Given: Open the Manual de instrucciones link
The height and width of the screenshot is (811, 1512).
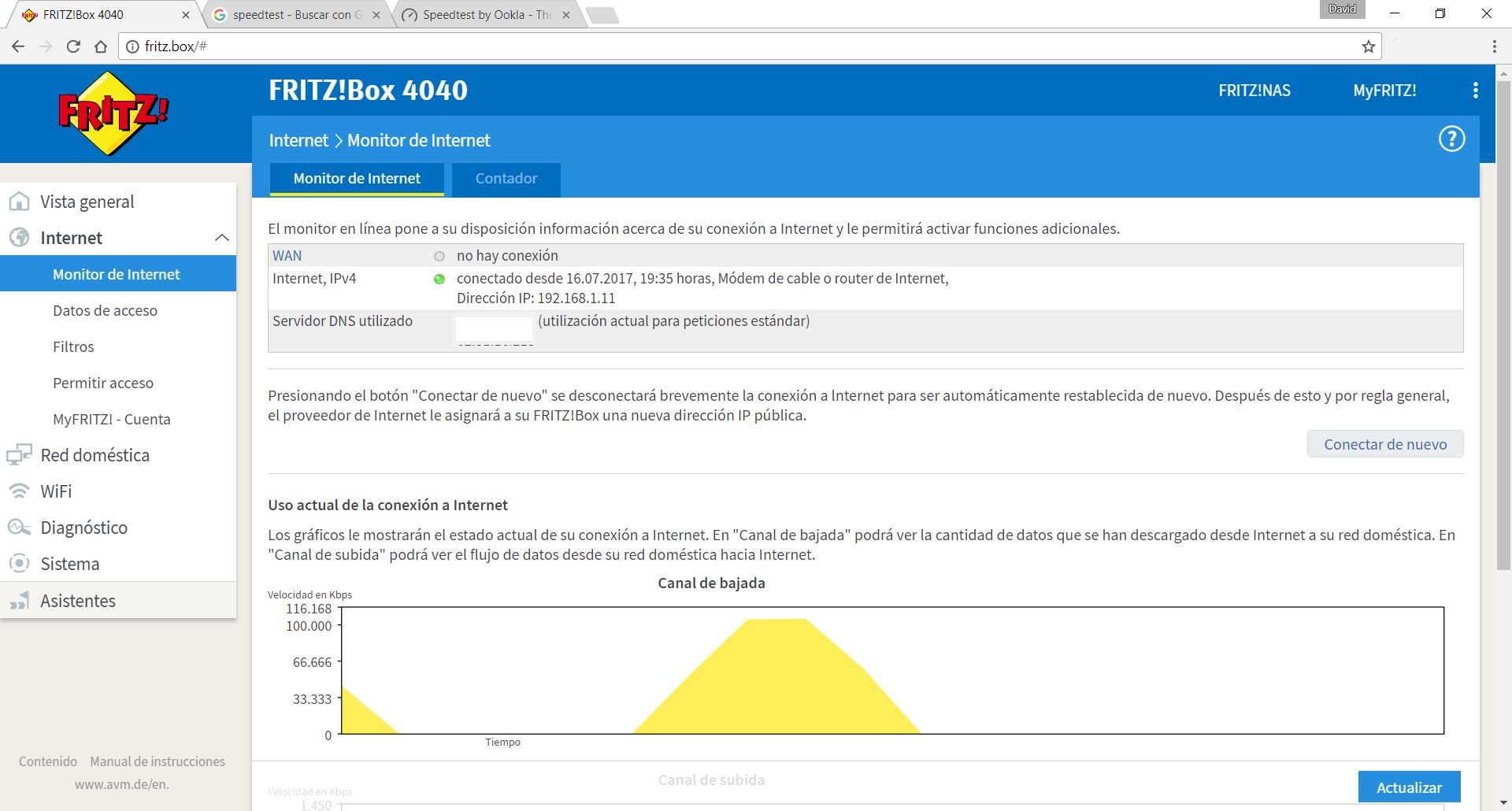Looking at the screenshot, I should [x=157, y=761].
